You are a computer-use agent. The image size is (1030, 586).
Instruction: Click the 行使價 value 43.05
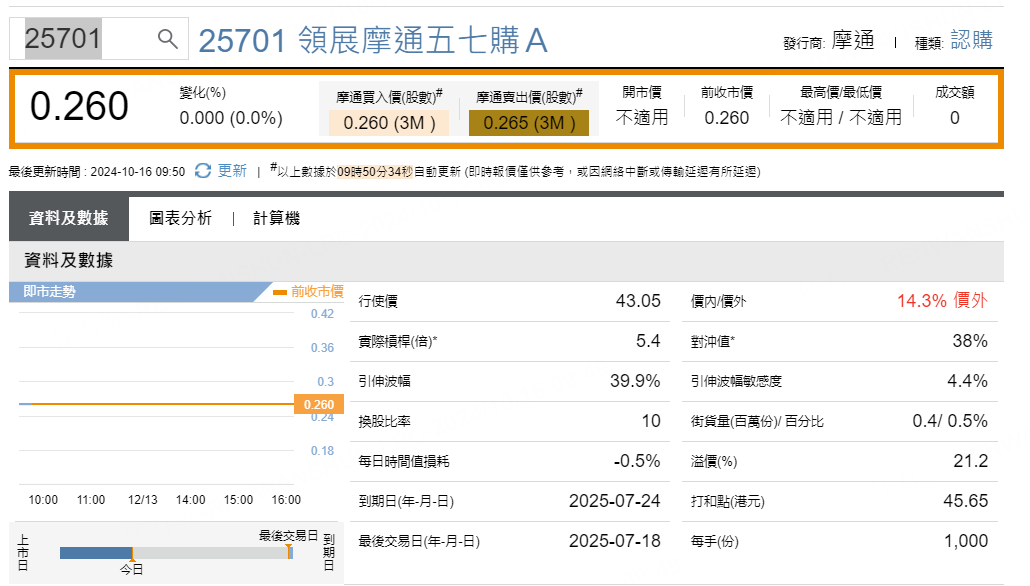638,301
